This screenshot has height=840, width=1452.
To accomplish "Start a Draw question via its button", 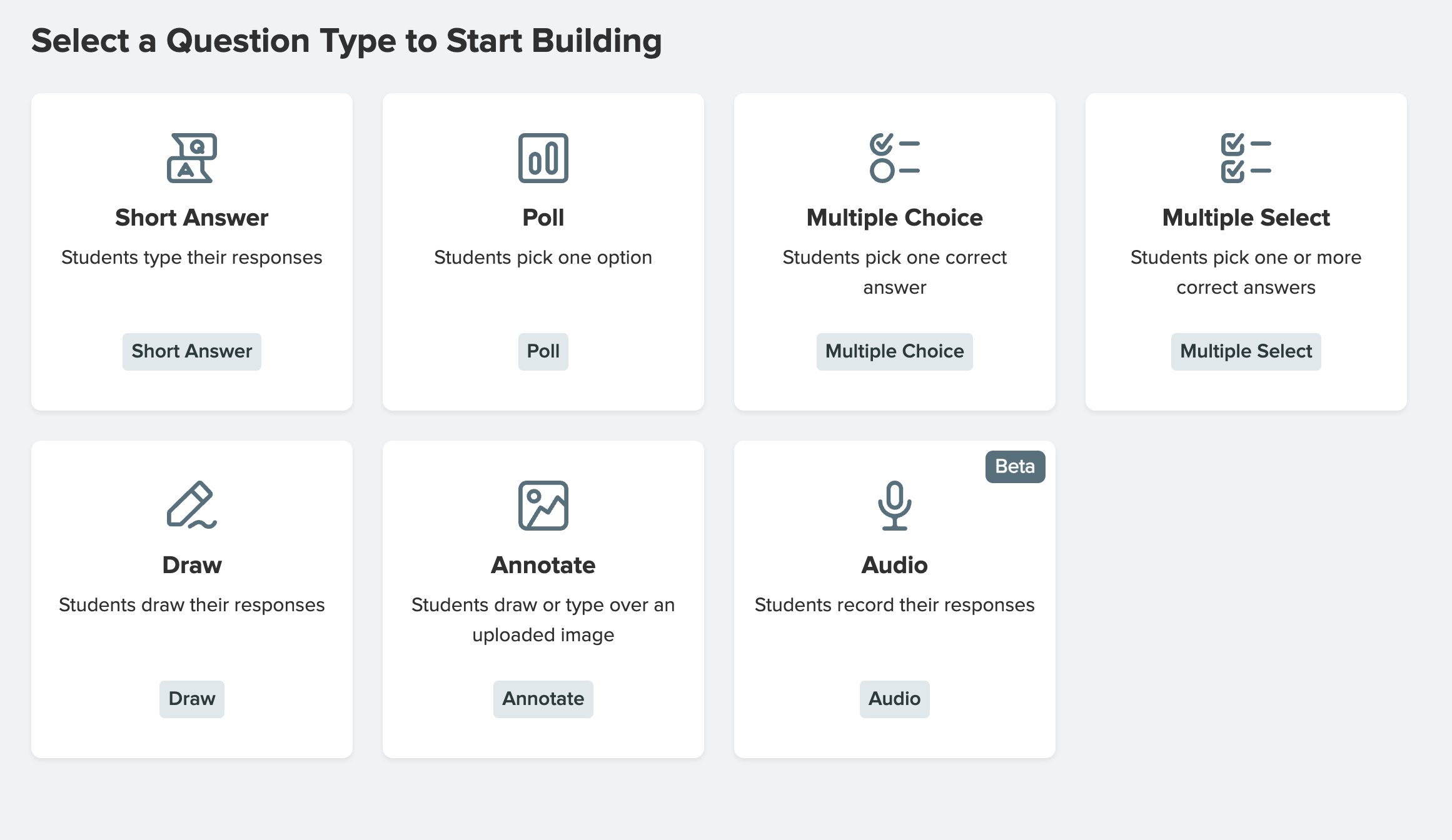I will (x=191, y=699).
